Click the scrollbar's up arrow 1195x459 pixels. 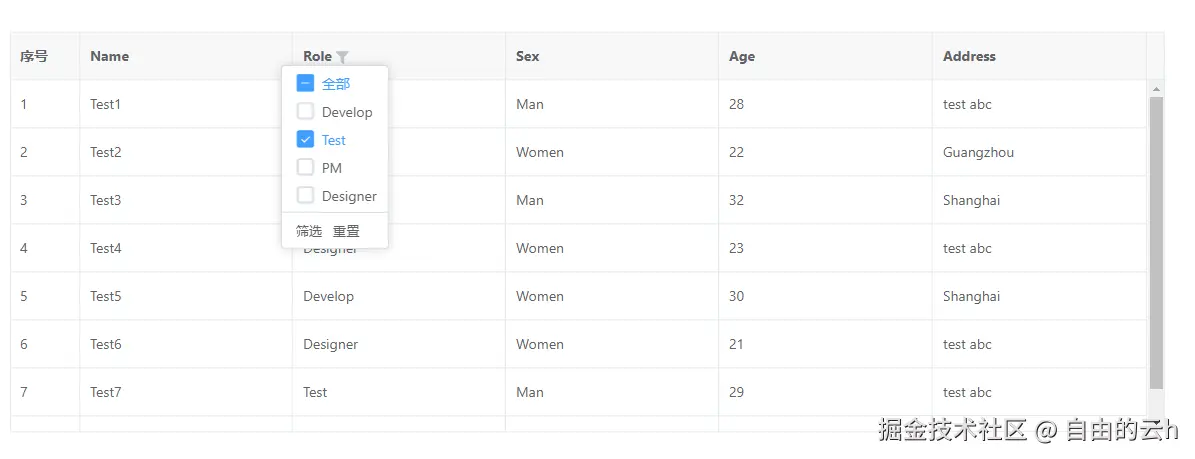pyautogui.click(x=1156, y=90)
